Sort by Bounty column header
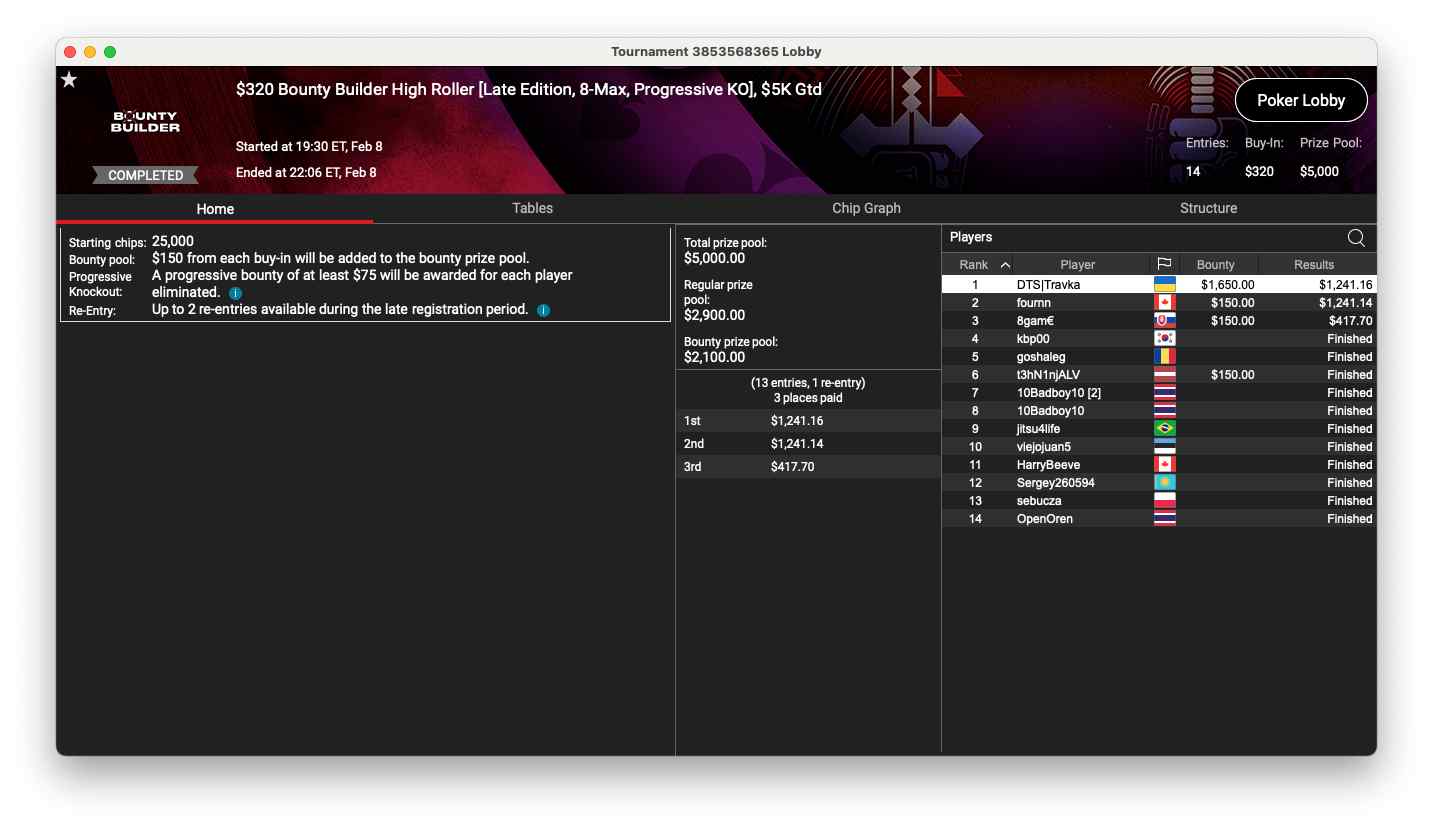1433x830 pixels. pyautogui.click(x=1215, y=265)
